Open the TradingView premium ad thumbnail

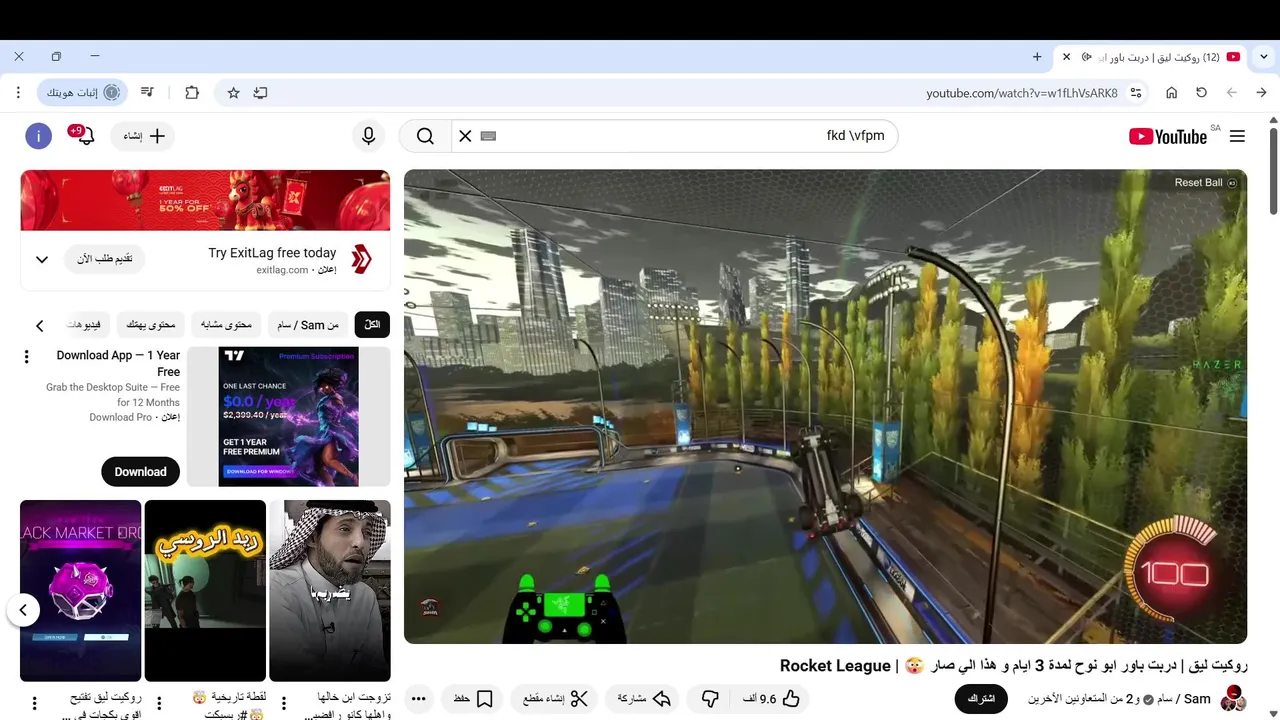[x=288, y=417]
